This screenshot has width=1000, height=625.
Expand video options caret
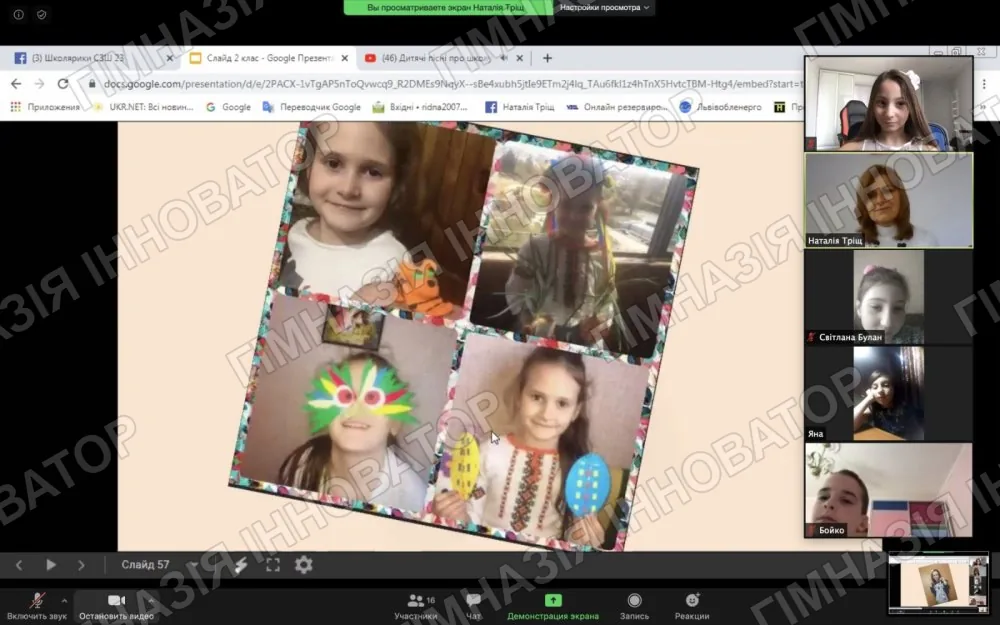(151, 600)
